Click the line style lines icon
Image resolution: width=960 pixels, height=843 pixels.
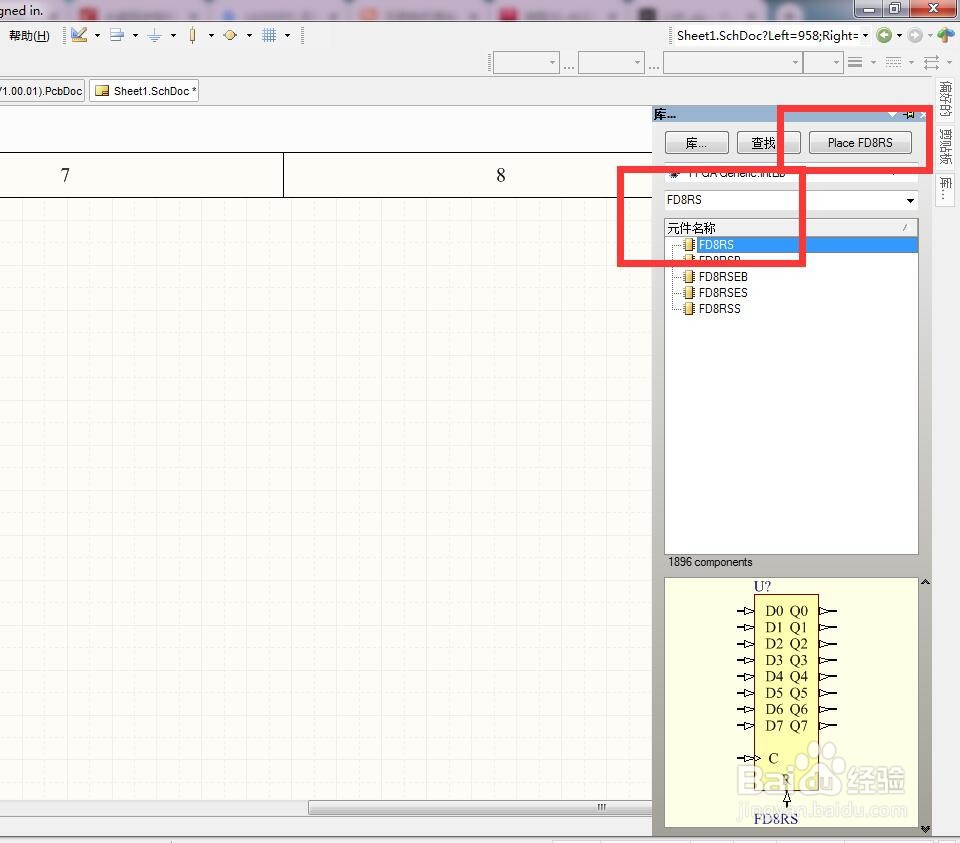855,62
